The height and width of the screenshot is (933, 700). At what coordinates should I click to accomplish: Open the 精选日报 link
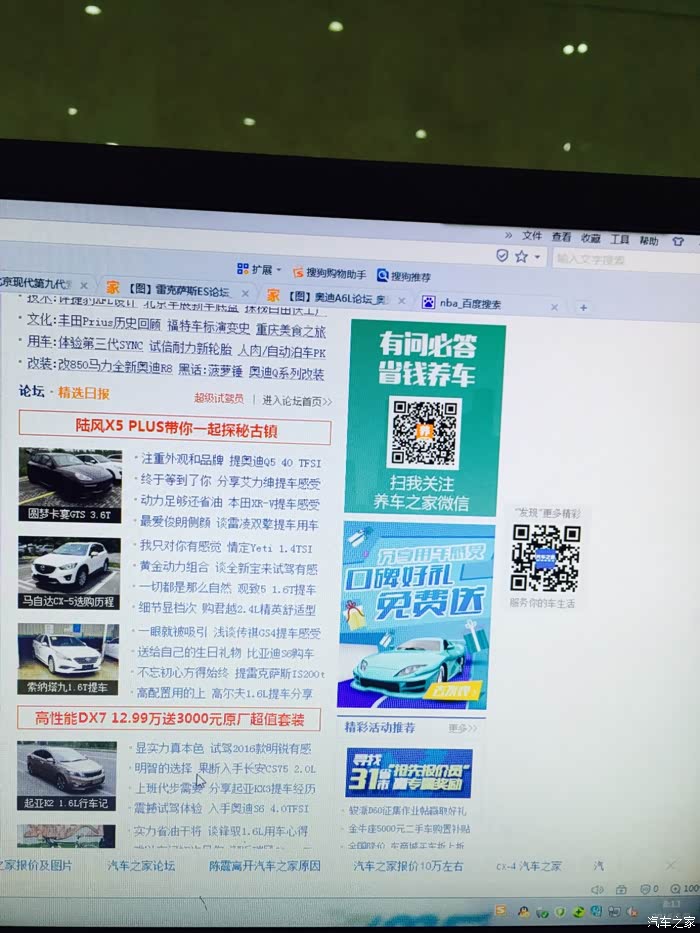click(84, 393)
